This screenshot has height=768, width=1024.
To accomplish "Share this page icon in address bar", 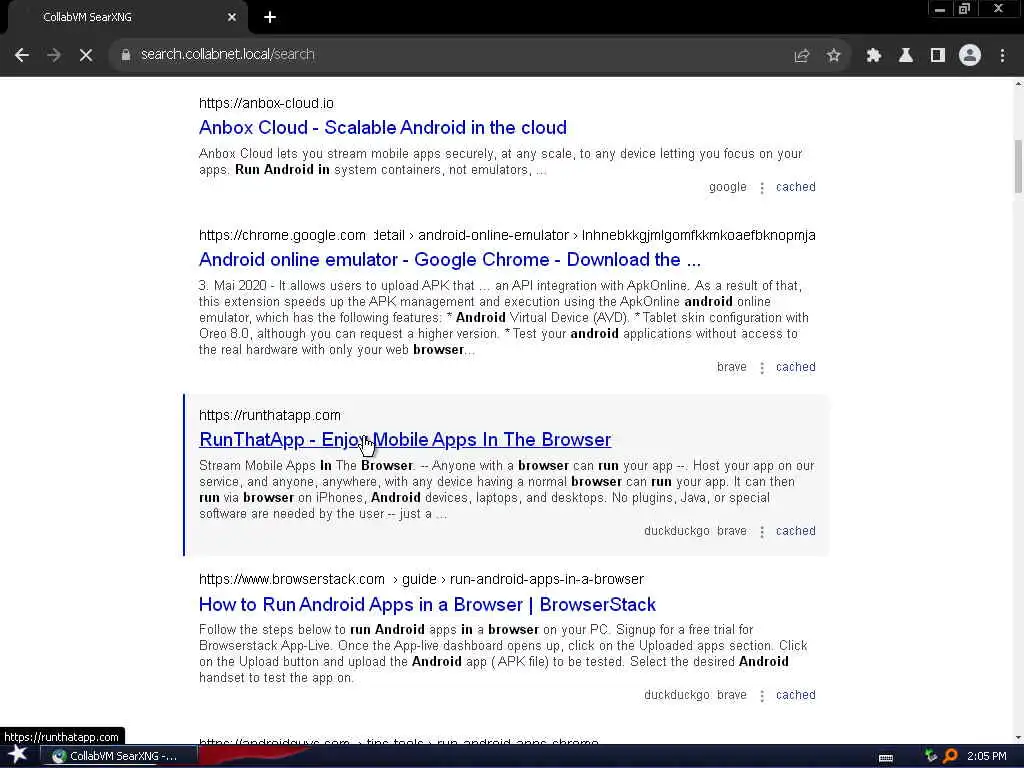I will coord(801,56).
